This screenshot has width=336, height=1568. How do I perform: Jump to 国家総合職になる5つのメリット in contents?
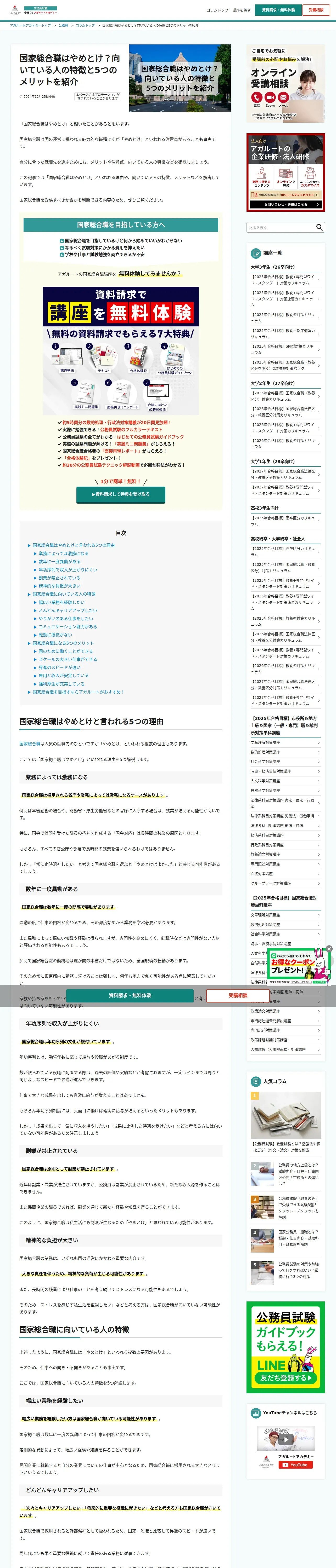click(63, 643)
